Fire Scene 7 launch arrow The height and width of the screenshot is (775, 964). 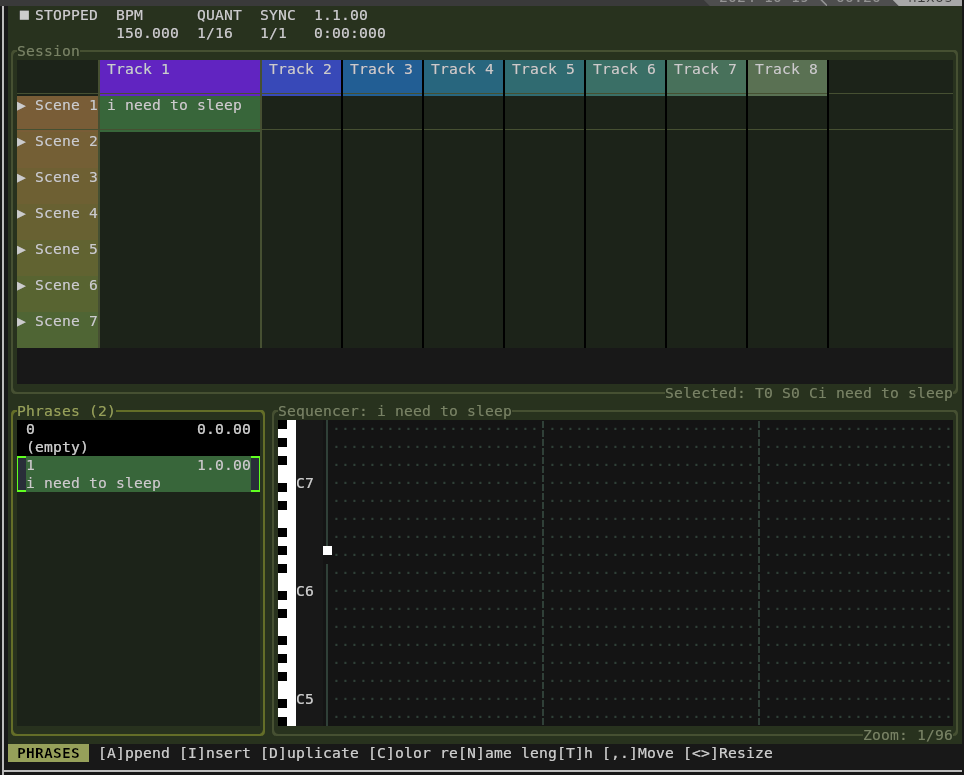click(x=22, y=321)
